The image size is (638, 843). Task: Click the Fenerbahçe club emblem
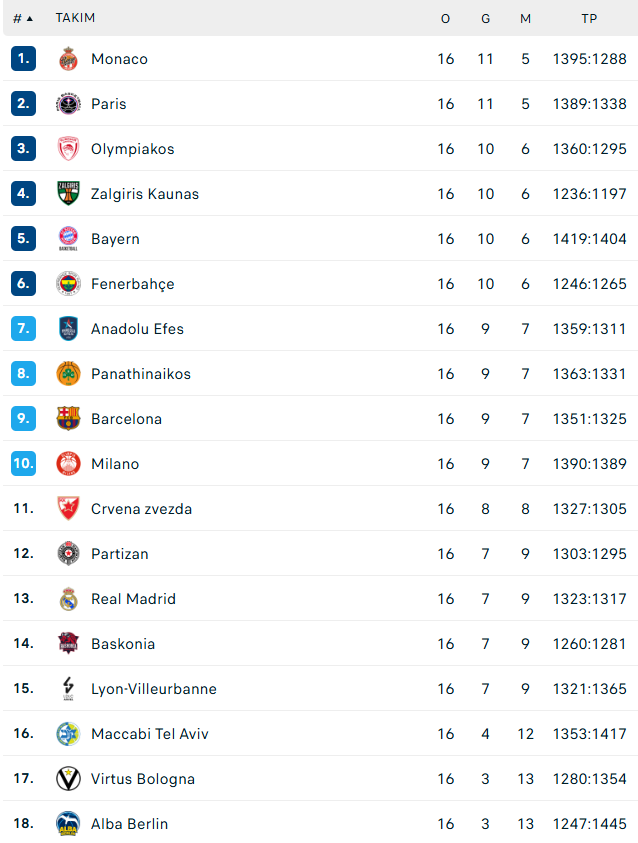(x=68, y=284)
